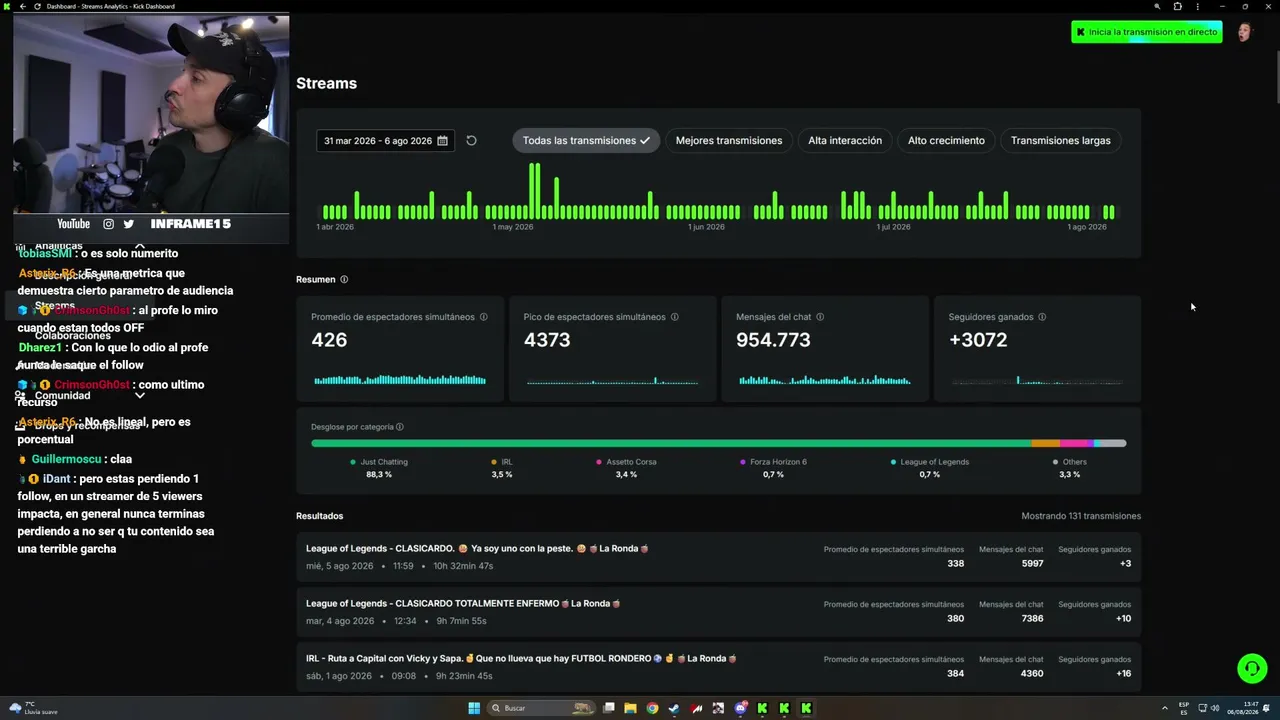The image size is (1280, 720).
Task: Click the Forza Horizon 6 legend entry
Action: [773, 468]
